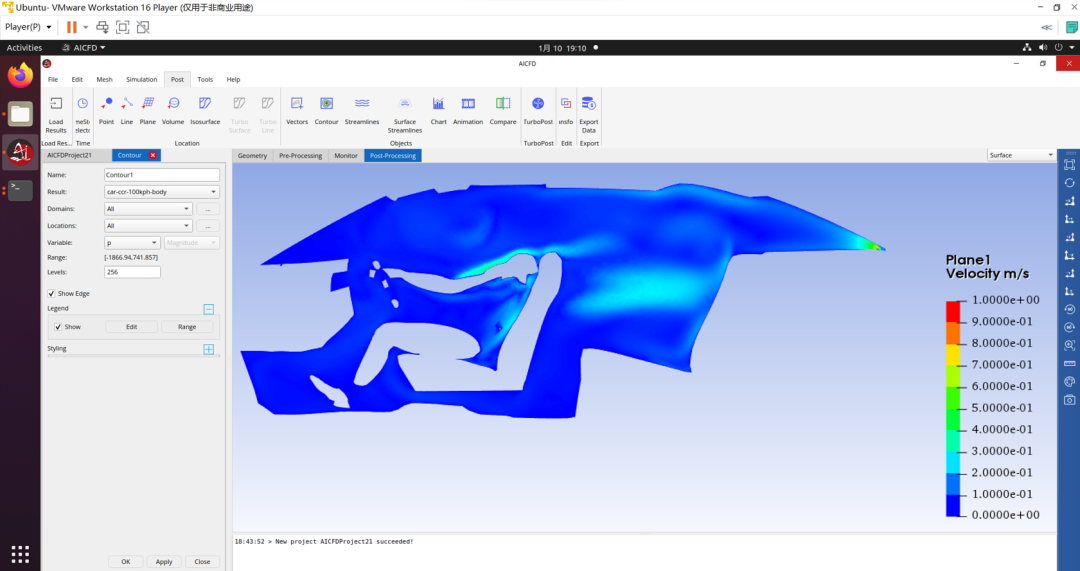Open the Variable dropdown showing p

pyautogui.click(x=132, y=242)
